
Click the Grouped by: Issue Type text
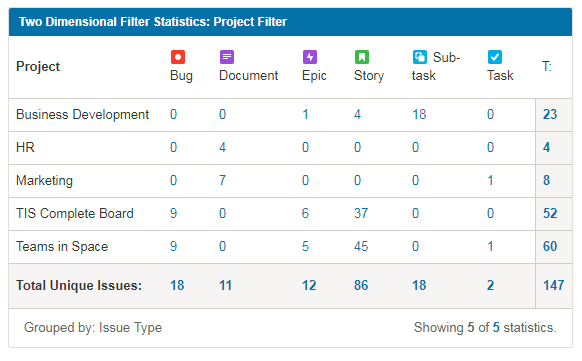pyautogui.click(x=93, y=328)
